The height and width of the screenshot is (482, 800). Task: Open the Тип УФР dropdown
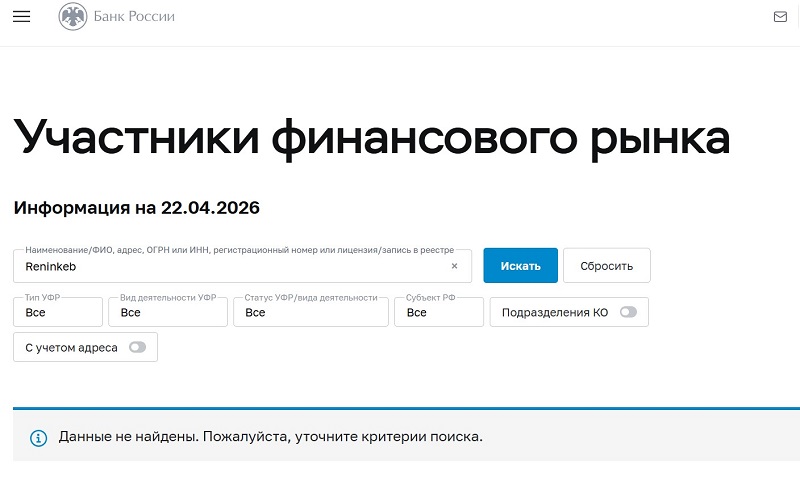[58, 312]
